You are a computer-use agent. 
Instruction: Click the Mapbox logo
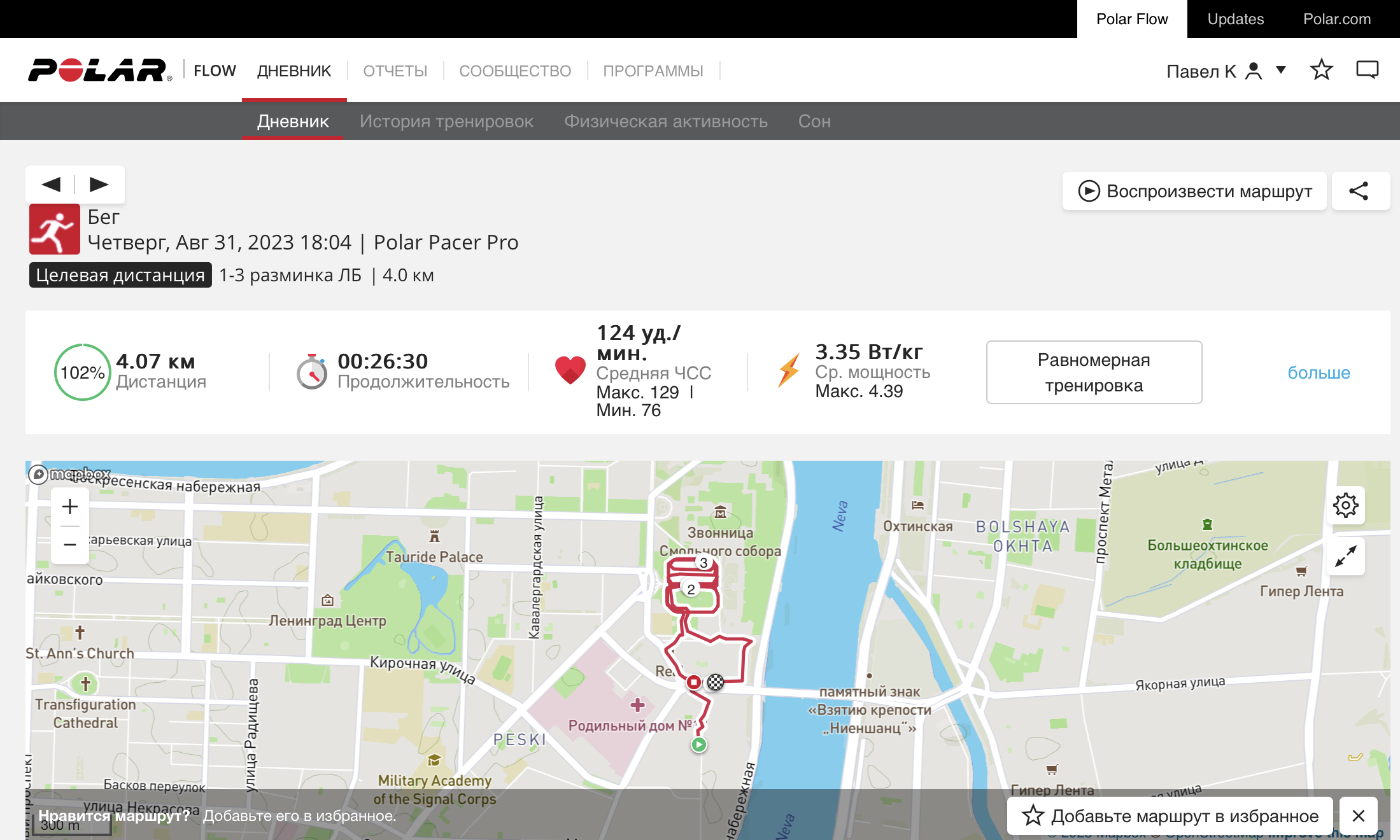(x=70, y=474)
